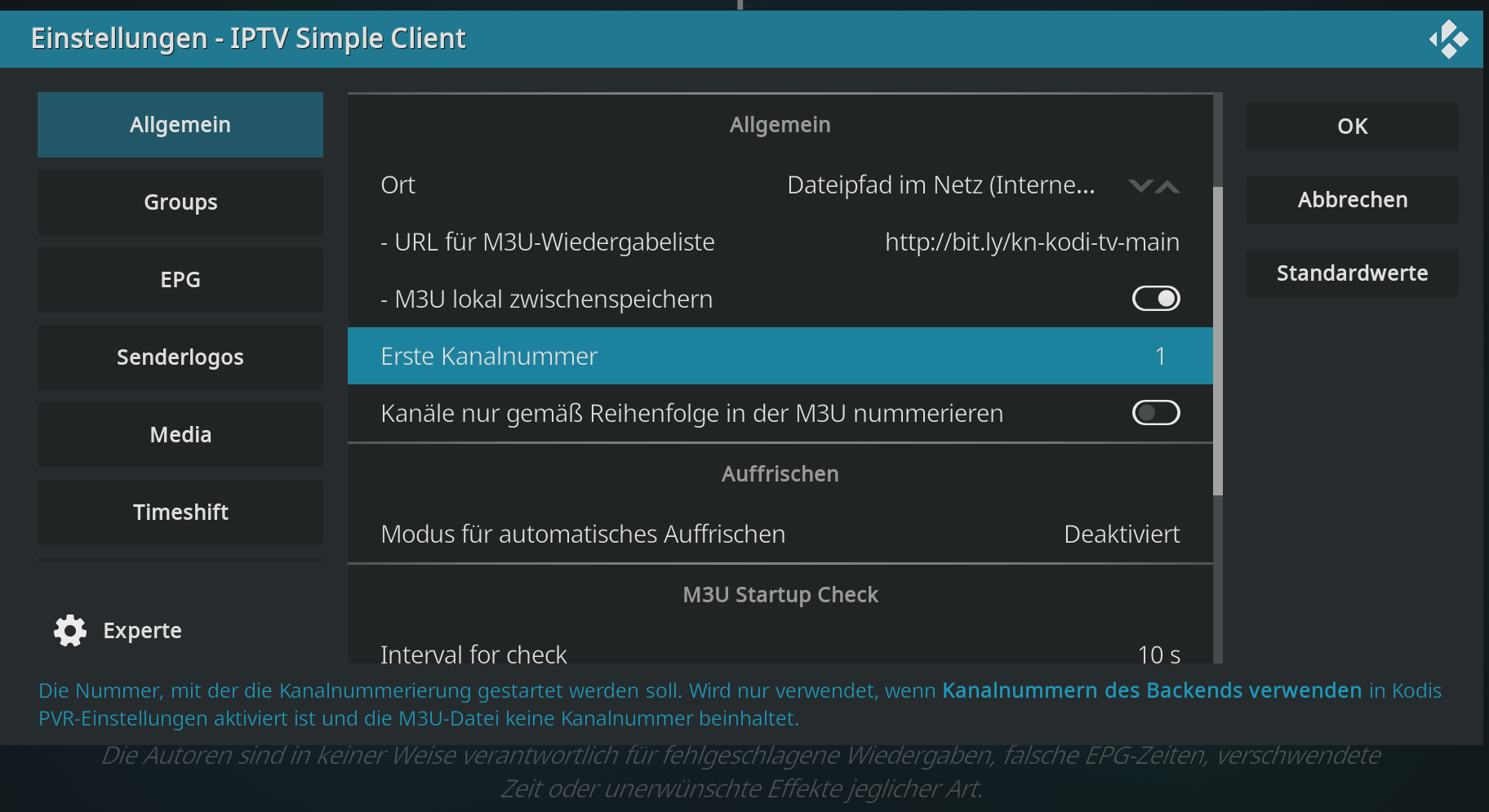This screenshot has width=1489, height=812.
Task: Switch to the Allgemein category tab
Action: tap(180, 125)
